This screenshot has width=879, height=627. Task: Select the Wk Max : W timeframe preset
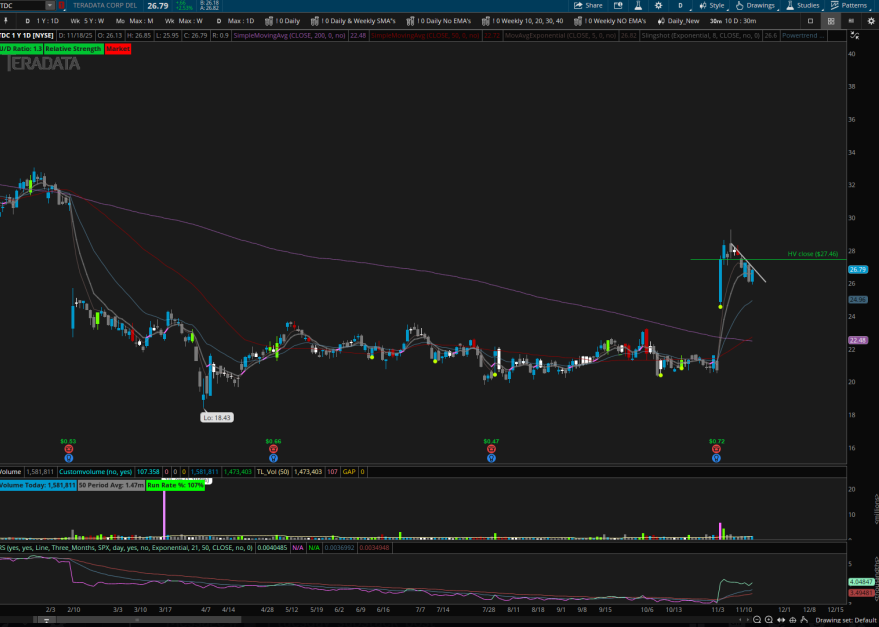click(184, 21)
